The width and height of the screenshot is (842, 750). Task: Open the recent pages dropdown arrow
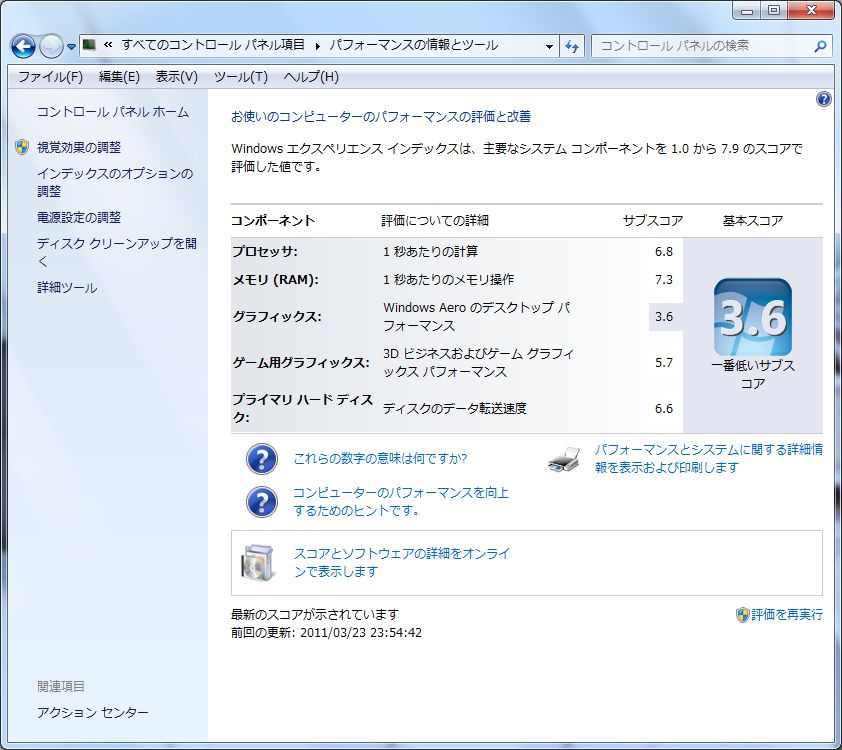tap(71, 47)
